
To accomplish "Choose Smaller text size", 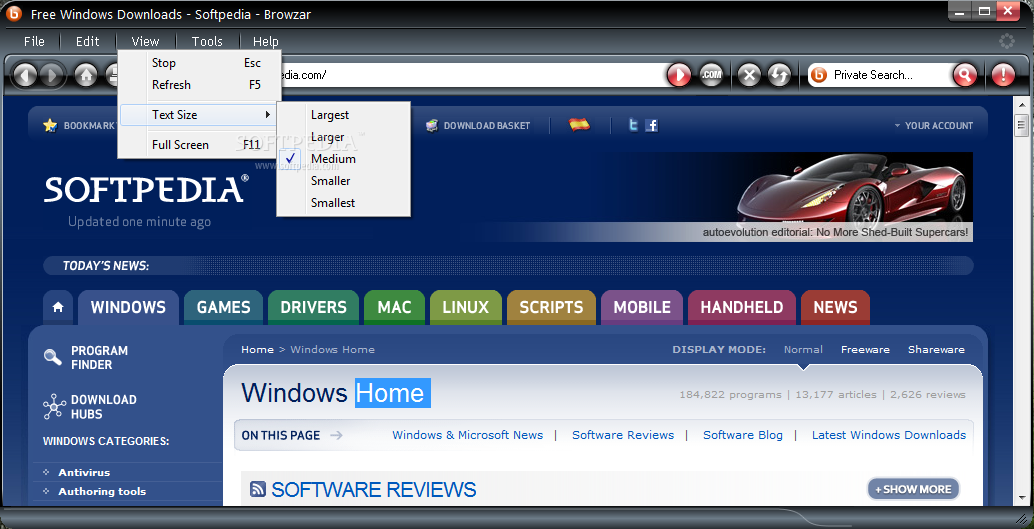I will coord(344,181).
